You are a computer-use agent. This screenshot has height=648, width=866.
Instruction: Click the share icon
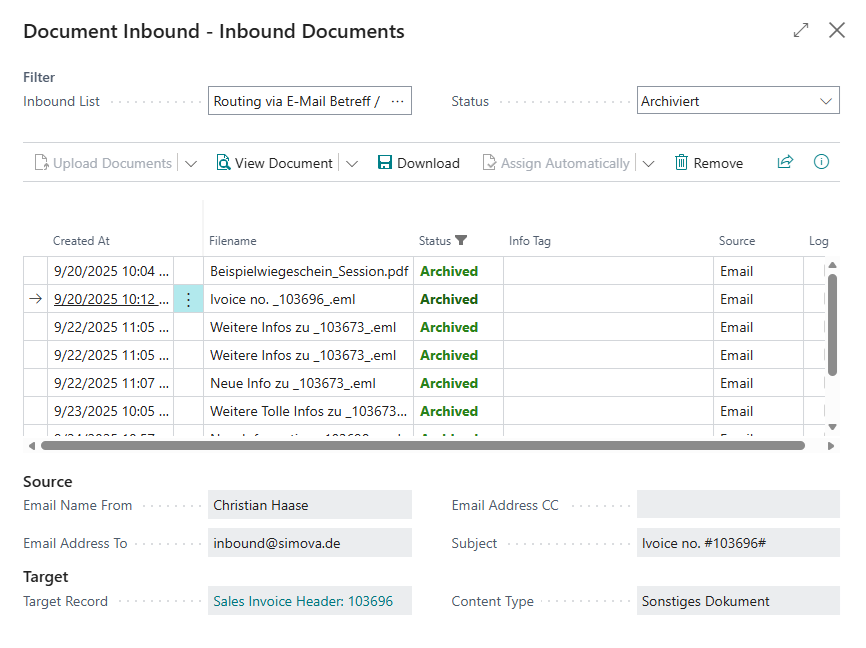click(x=785, y=162)
